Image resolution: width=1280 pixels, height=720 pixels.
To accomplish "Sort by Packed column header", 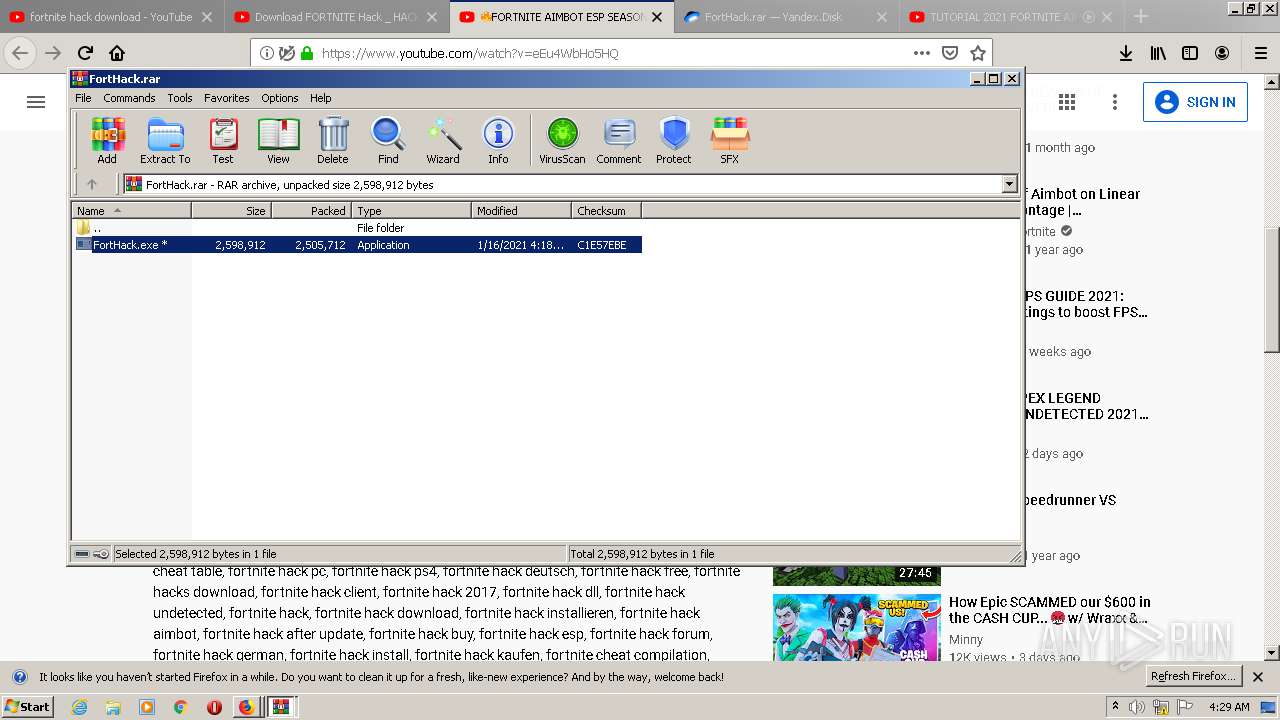I will click(311, 210).
